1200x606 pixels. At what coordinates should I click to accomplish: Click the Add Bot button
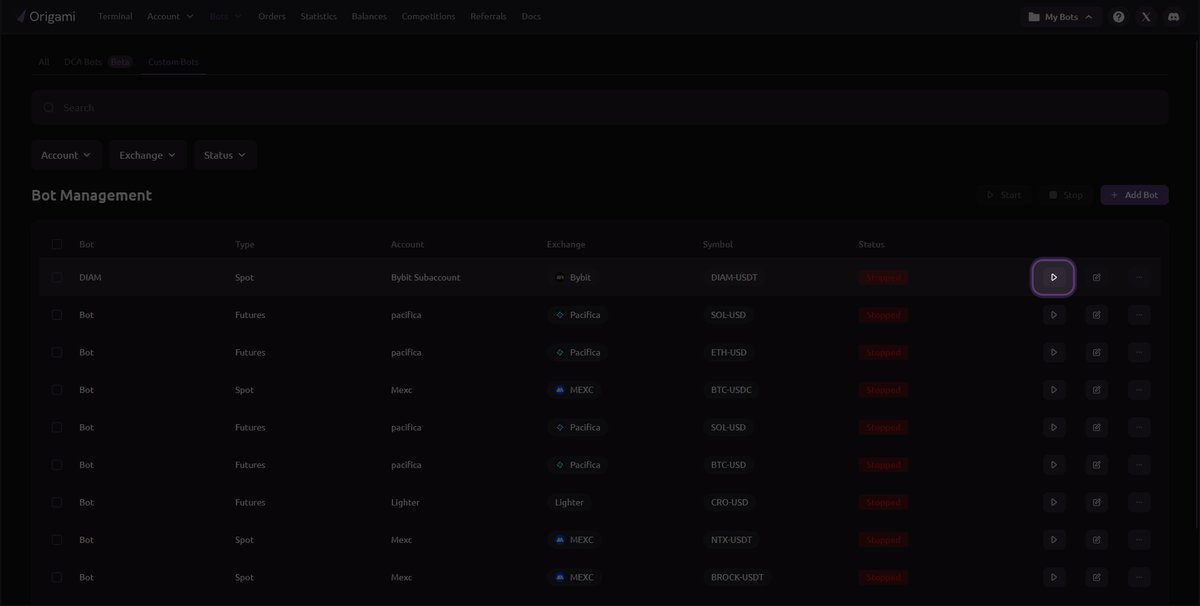pyautogui.click(x=1134, y=195)
